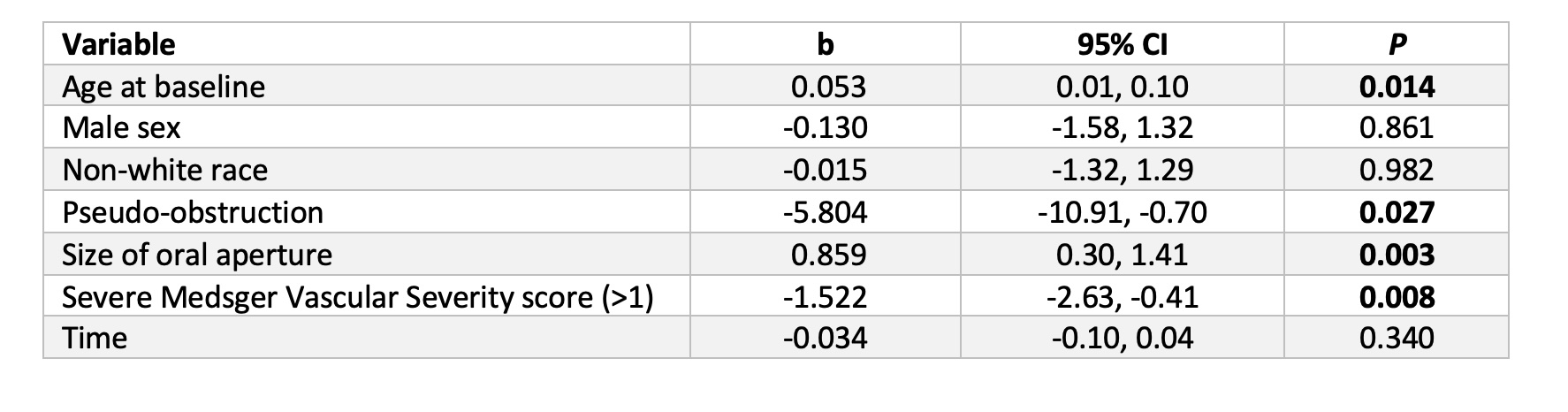Screen dimensions: 1568x412
Task: Select the P value 0.340
Action: 1397,338
